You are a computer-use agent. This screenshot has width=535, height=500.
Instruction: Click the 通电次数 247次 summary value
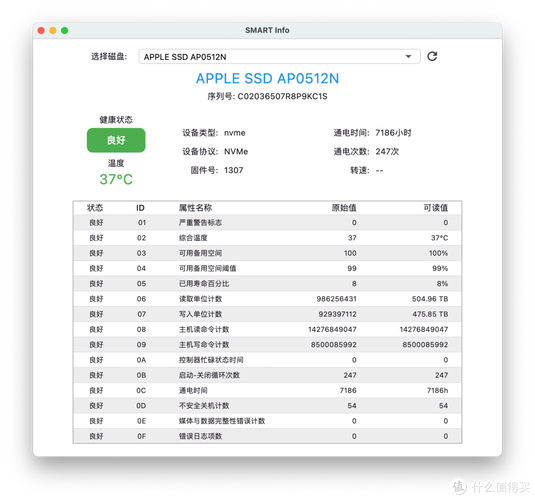(387, 152)
